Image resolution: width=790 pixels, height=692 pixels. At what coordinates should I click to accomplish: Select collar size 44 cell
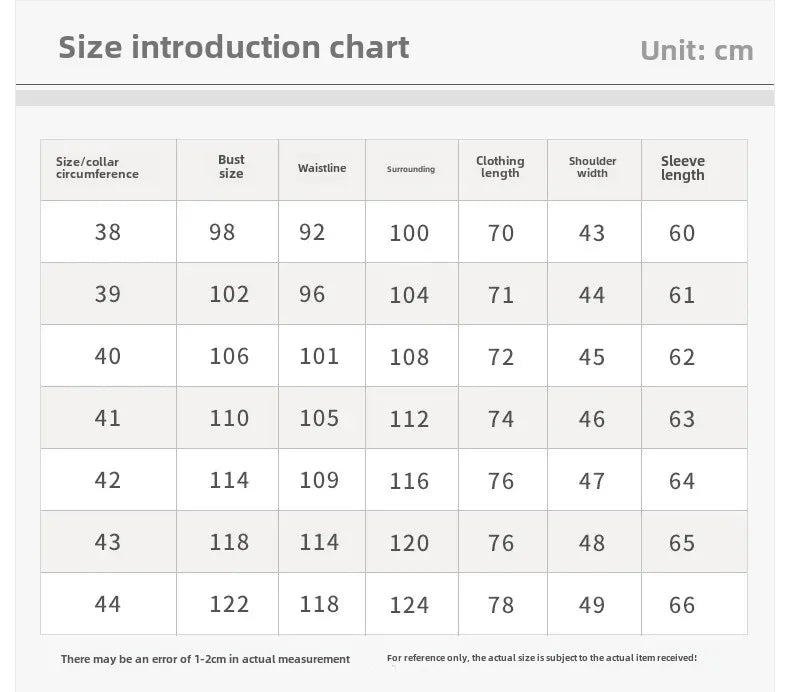coord(108,604)
